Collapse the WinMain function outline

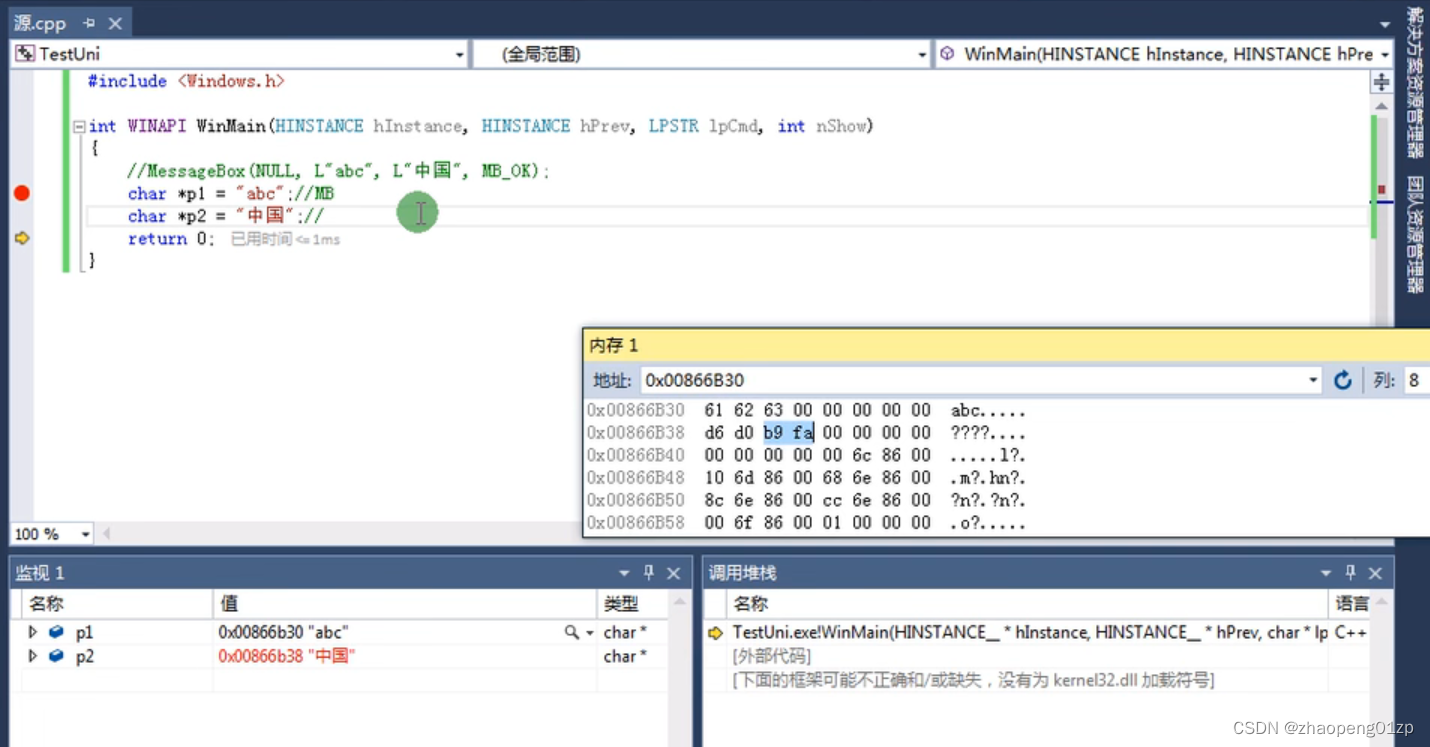click(x=79, y=127)
